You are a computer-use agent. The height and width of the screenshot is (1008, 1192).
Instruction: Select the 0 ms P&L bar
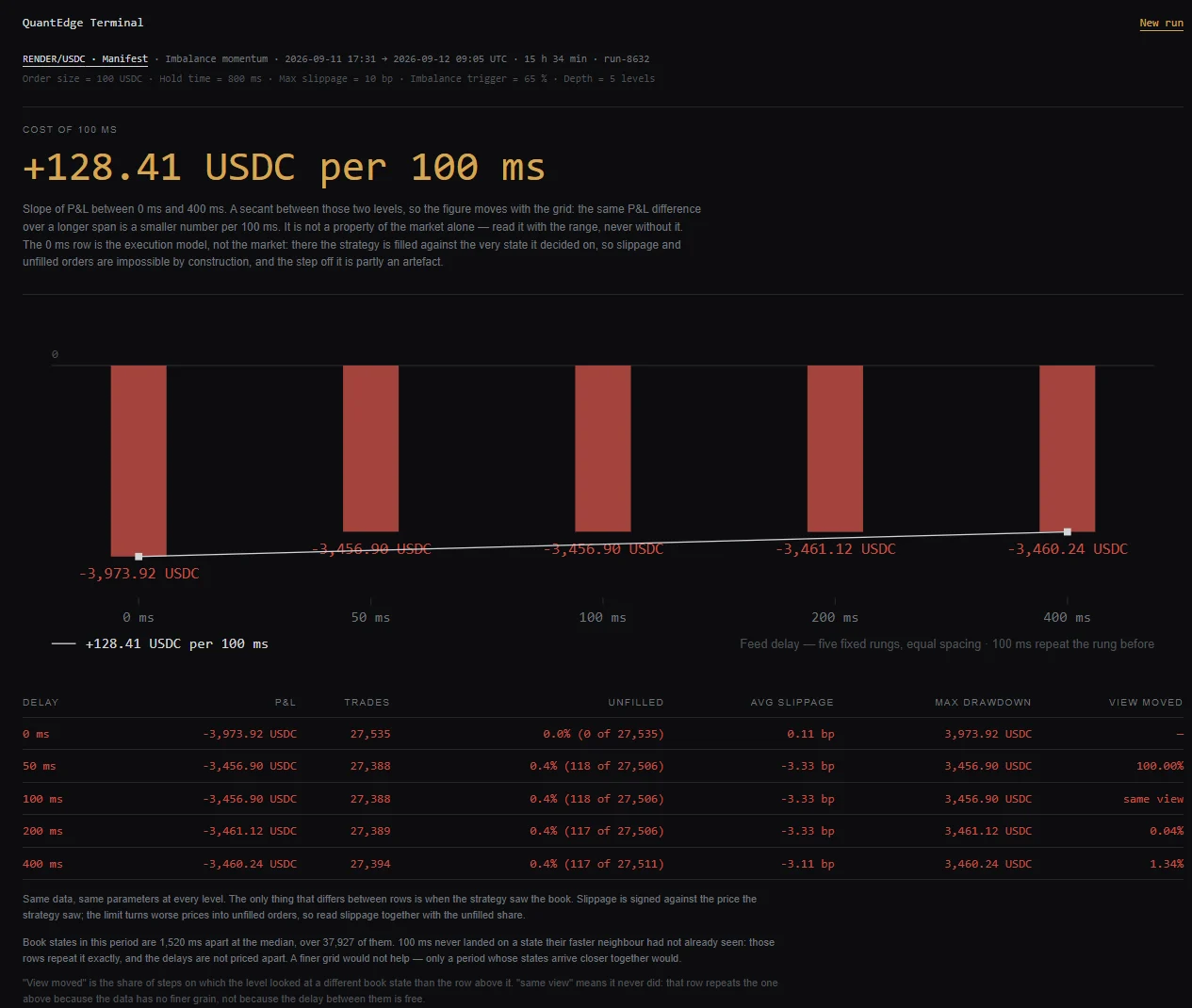click(139, 461)
